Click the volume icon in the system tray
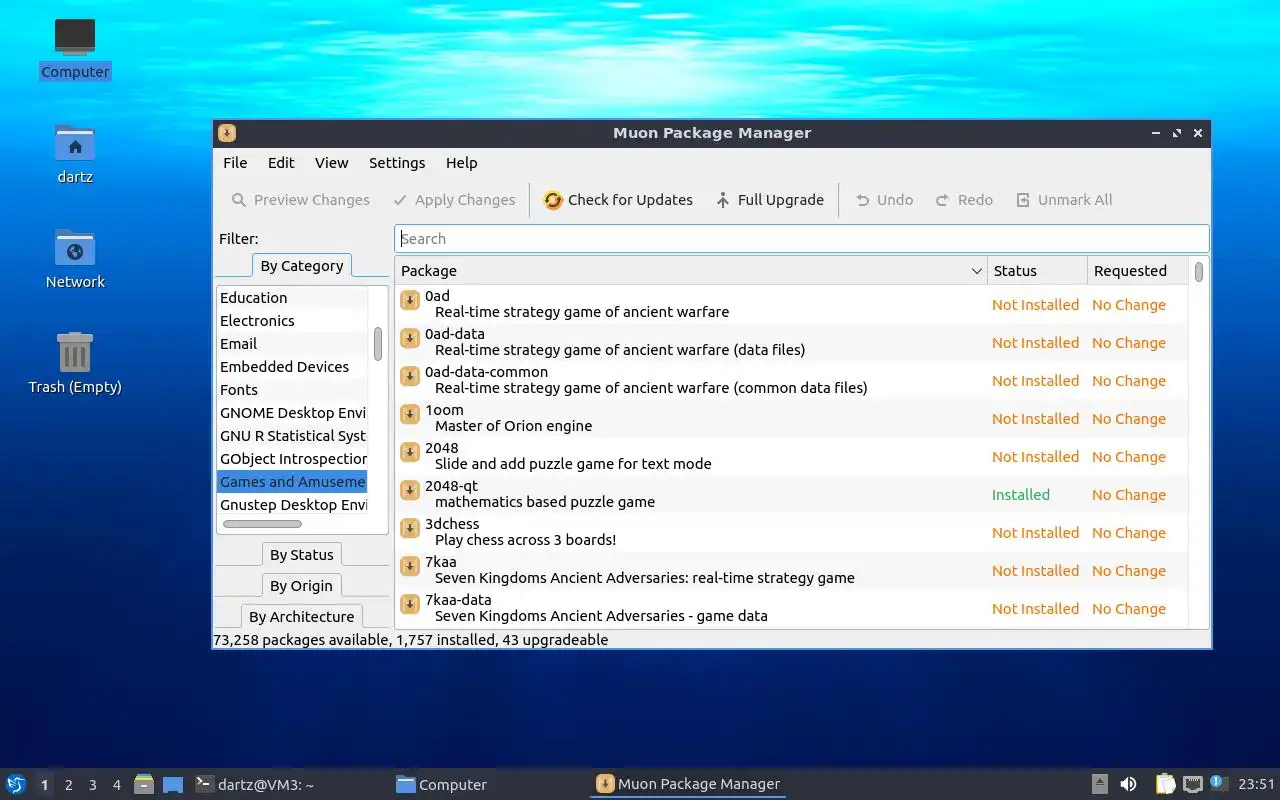This screenshot has width=1280, height=800. [1128, 784]
